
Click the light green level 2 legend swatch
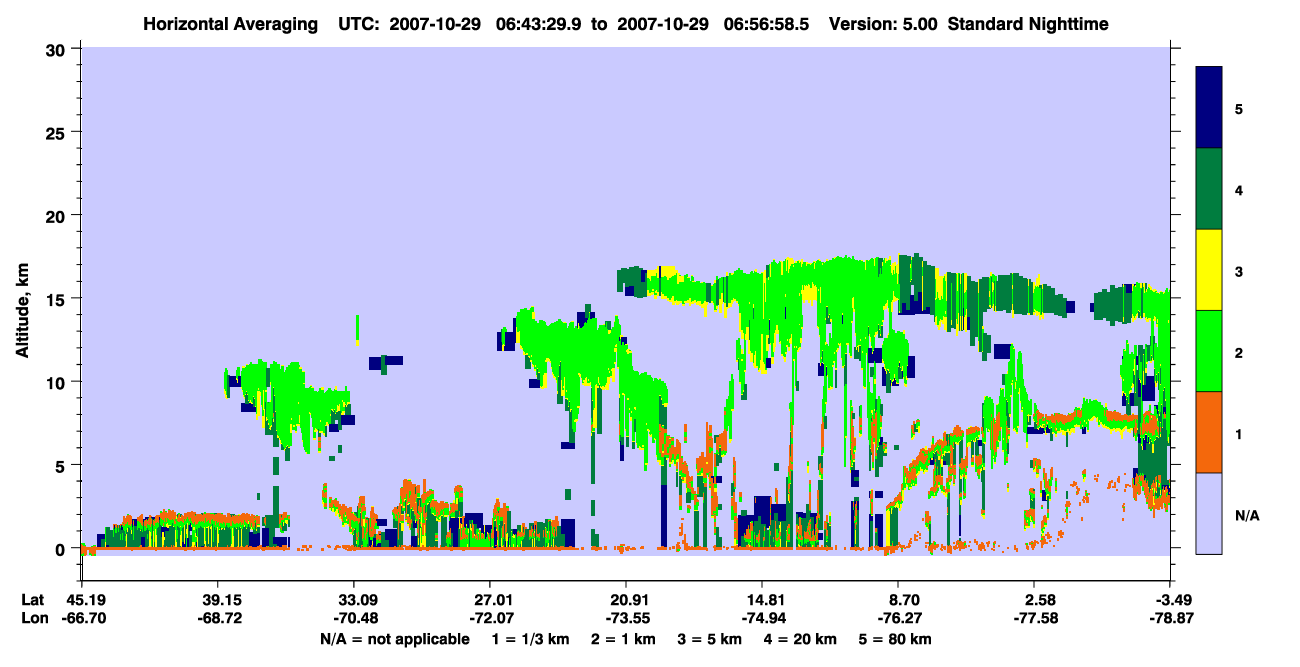click(x=1209, y=351)
